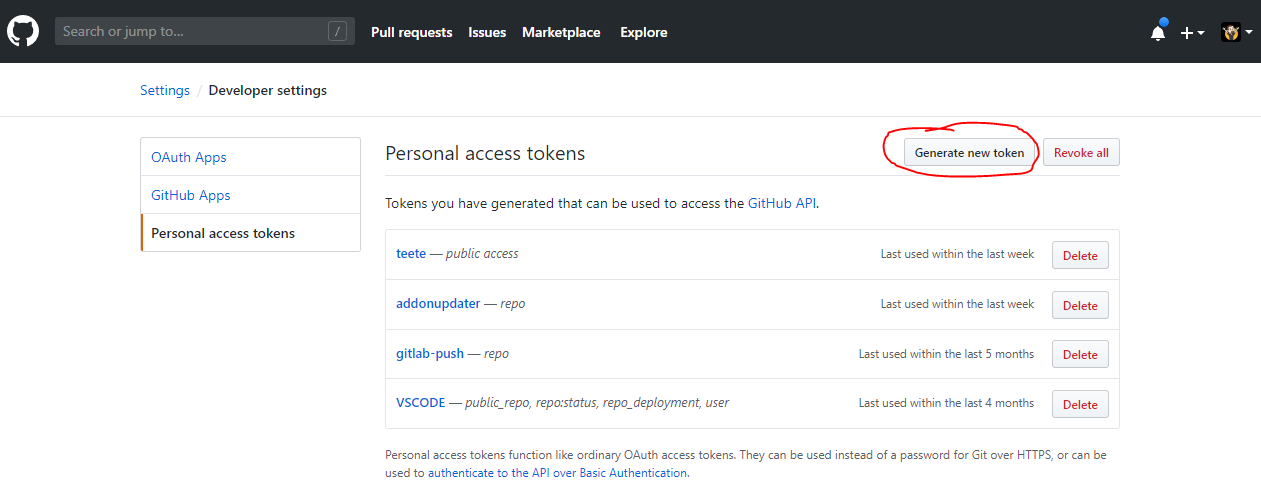The height and width of the screenshot is (503, 1261).
Task: Switch to GitHub Apps section
Action: 191,195
